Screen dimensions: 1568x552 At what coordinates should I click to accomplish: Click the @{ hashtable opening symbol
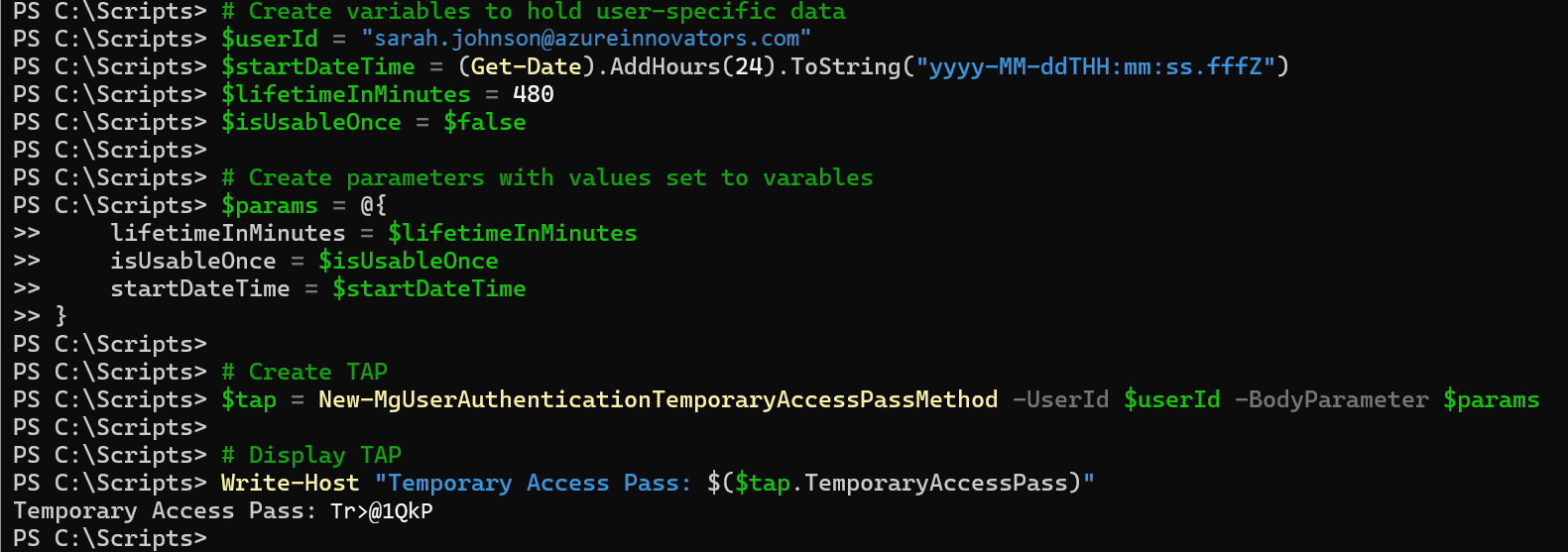(373, 205)
